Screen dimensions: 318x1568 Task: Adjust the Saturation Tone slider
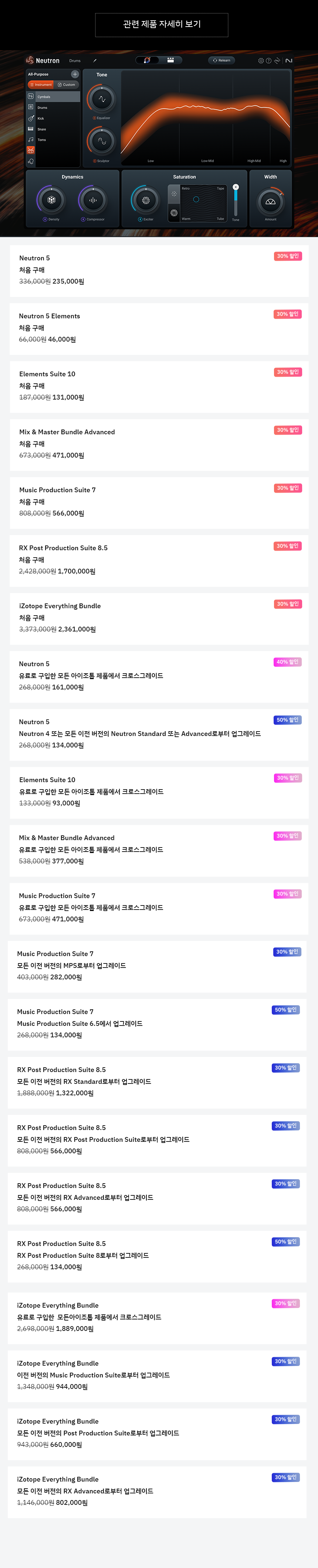pyautogui.click(x=236, y=200)
